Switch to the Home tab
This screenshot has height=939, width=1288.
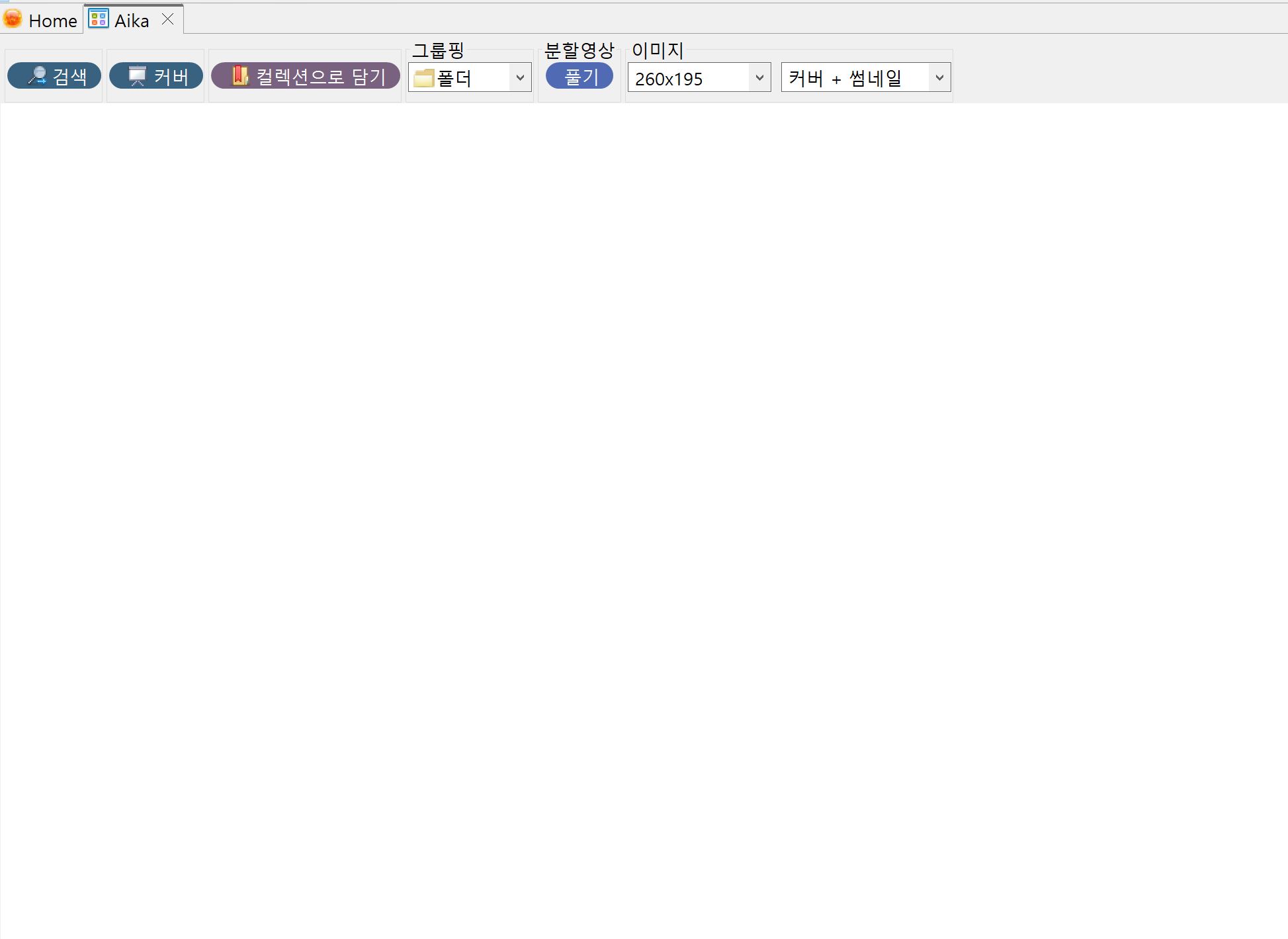click(52, 21)
